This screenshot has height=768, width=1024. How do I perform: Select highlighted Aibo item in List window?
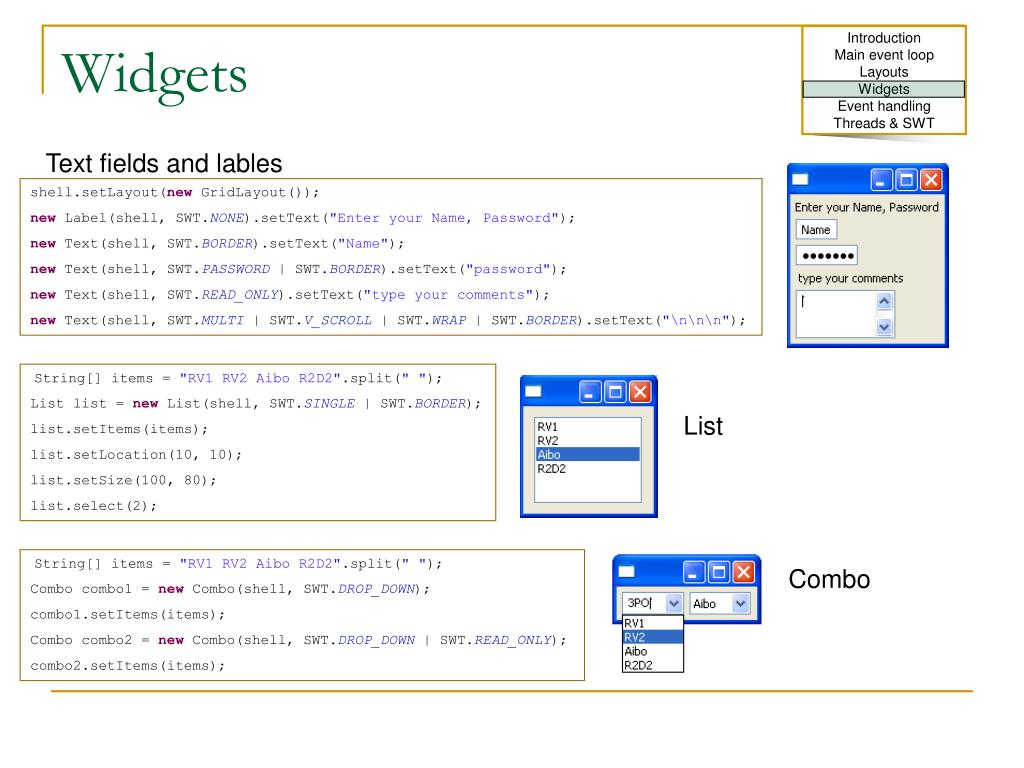[x=587, y=455]
